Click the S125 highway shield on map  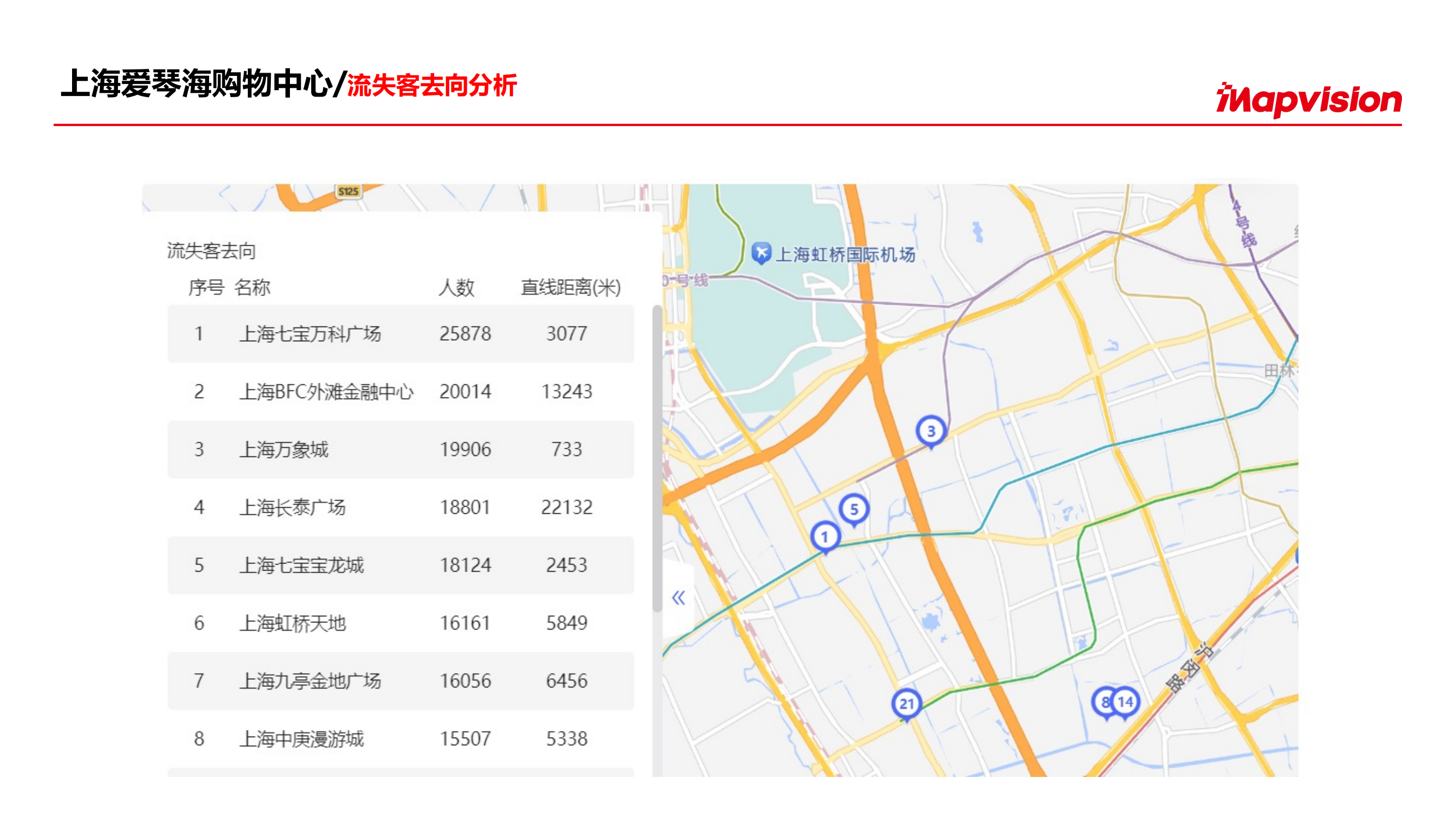tap(348, 192)
